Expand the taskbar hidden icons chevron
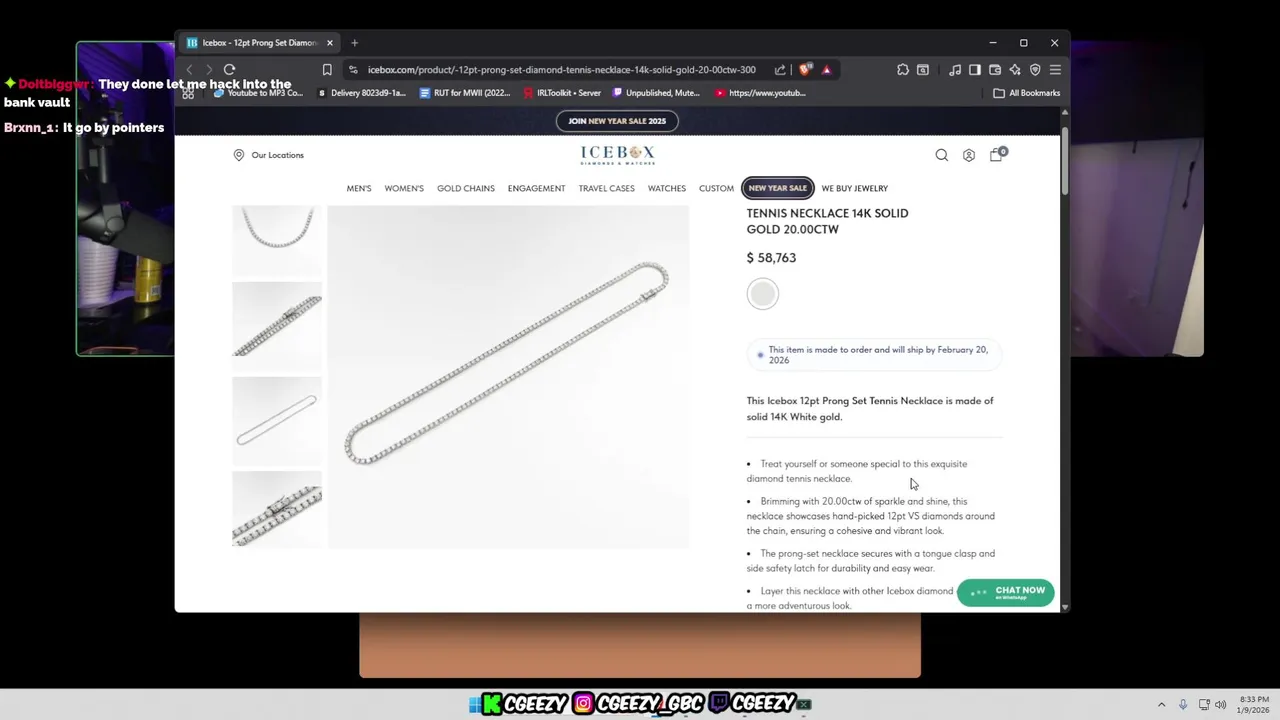 pos(1161,705)
